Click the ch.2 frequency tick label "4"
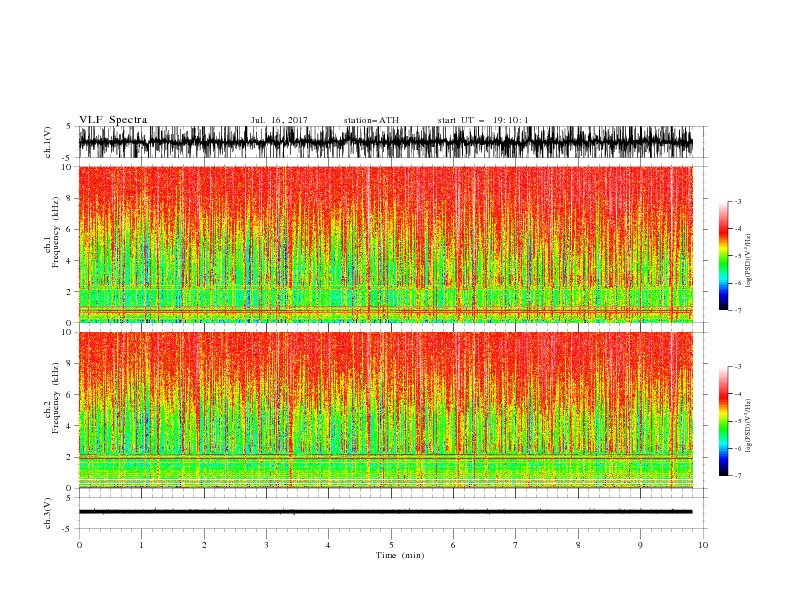792x612 pixels. coord(70,426)
